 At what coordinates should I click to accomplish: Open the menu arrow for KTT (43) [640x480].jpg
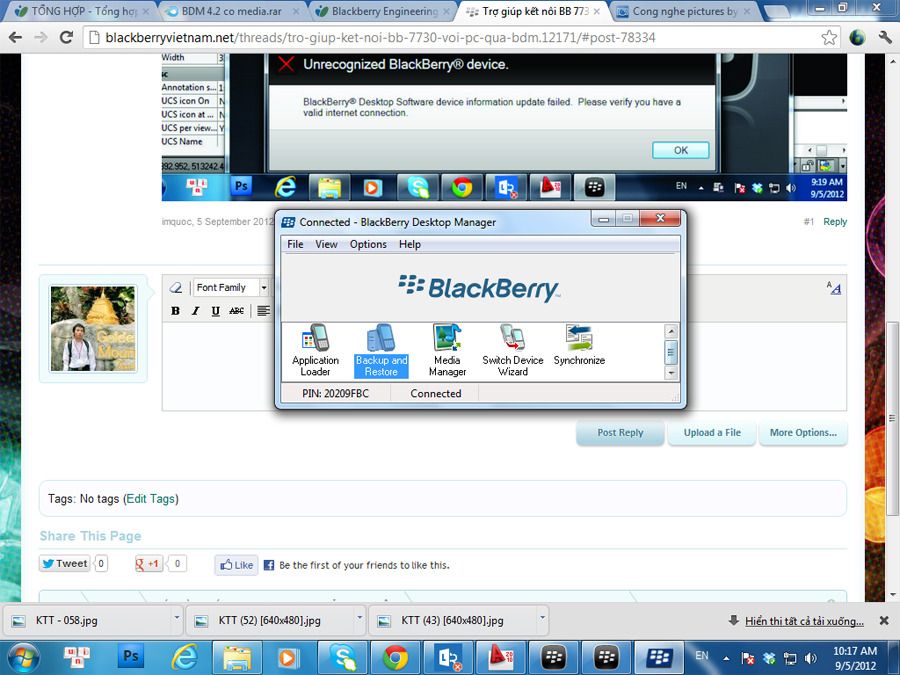[x=542, y=618]
